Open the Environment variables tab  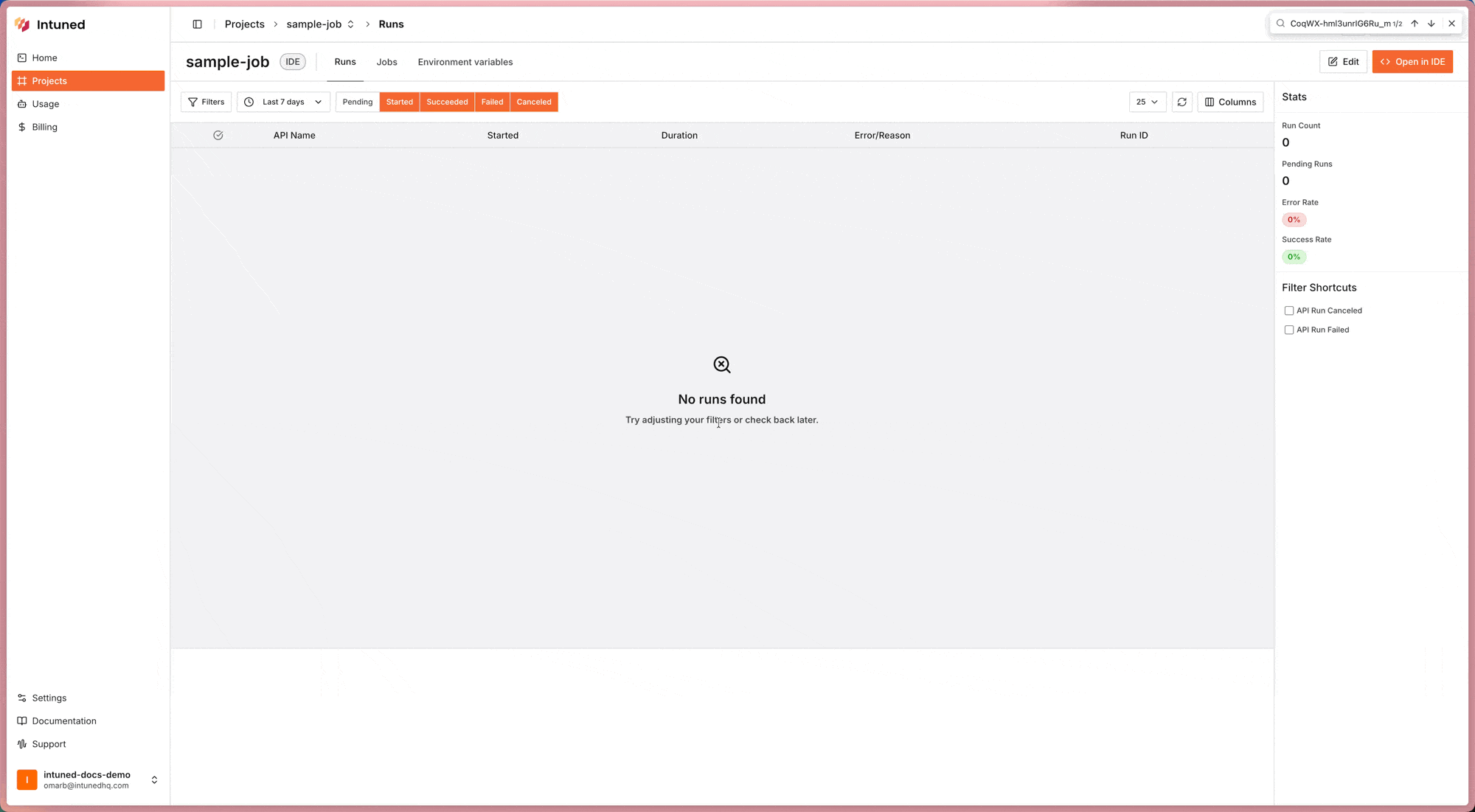(x=465, y=62)
